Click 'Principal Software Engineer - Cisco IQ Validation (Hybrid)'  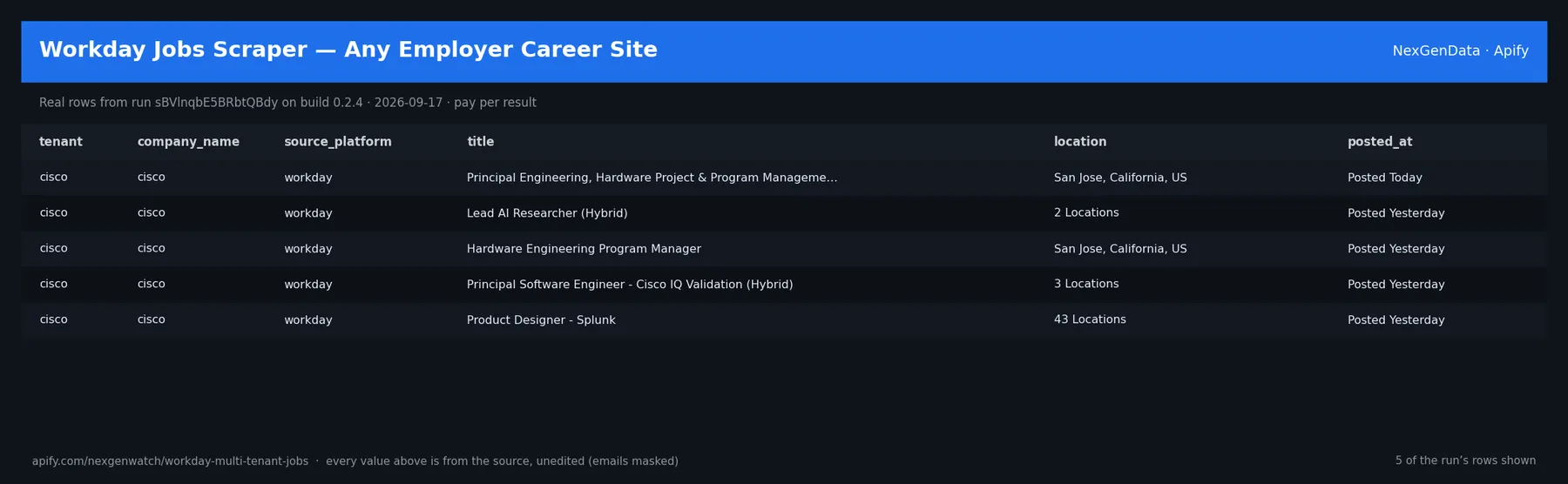tap(630, 285)
